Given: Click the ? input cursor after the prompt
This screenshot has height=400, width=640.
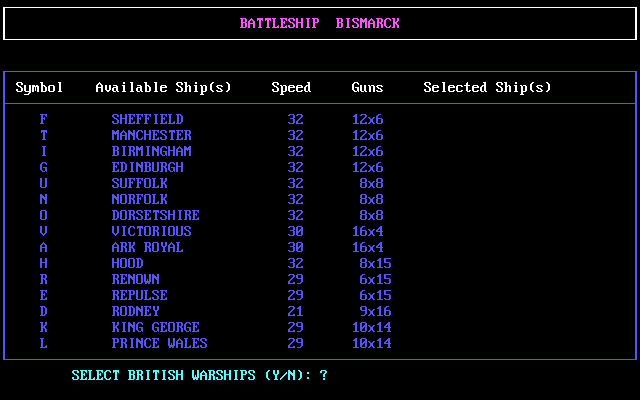Looking at the screenshot, I should pos(323,375).
